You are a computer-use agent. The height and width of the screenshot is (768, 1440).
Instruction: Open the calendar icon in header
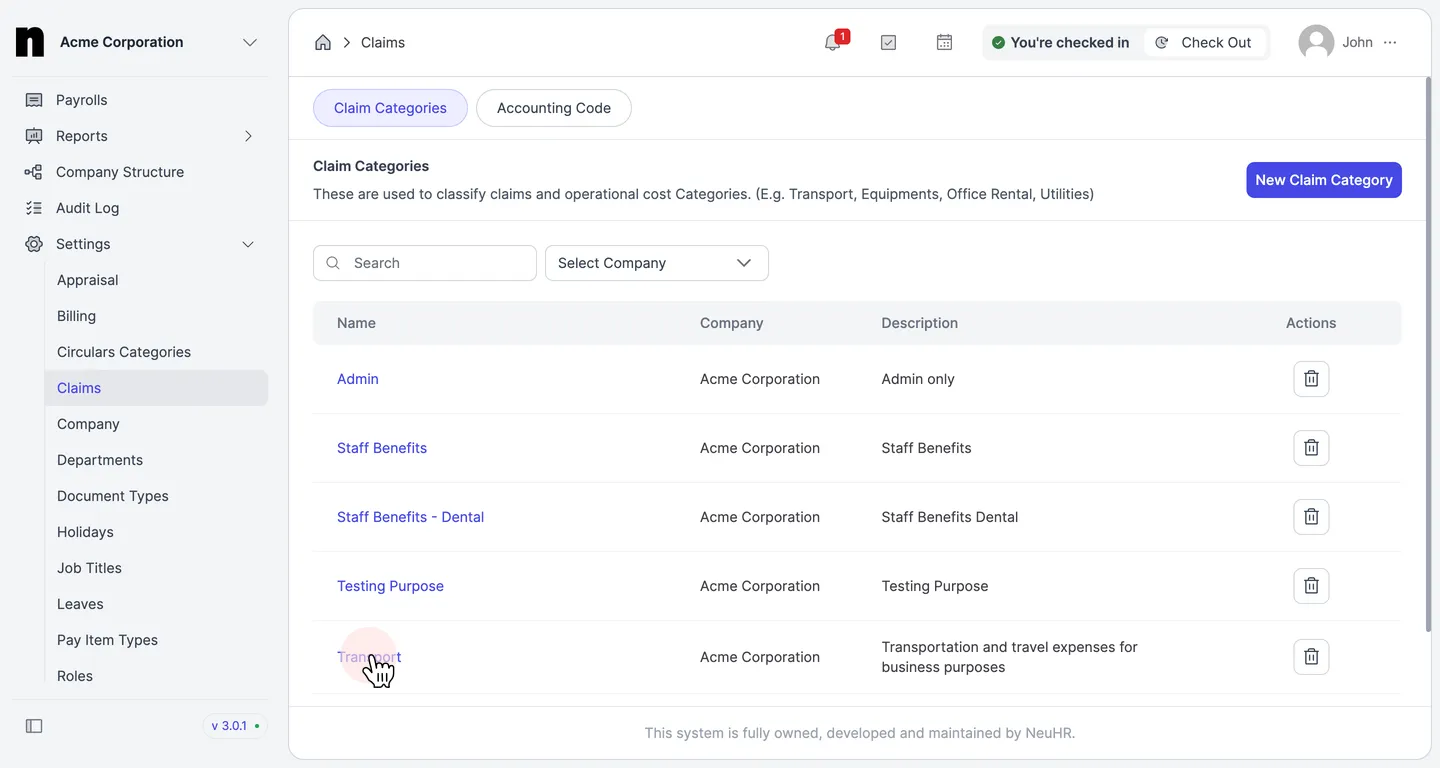(944, 42)
